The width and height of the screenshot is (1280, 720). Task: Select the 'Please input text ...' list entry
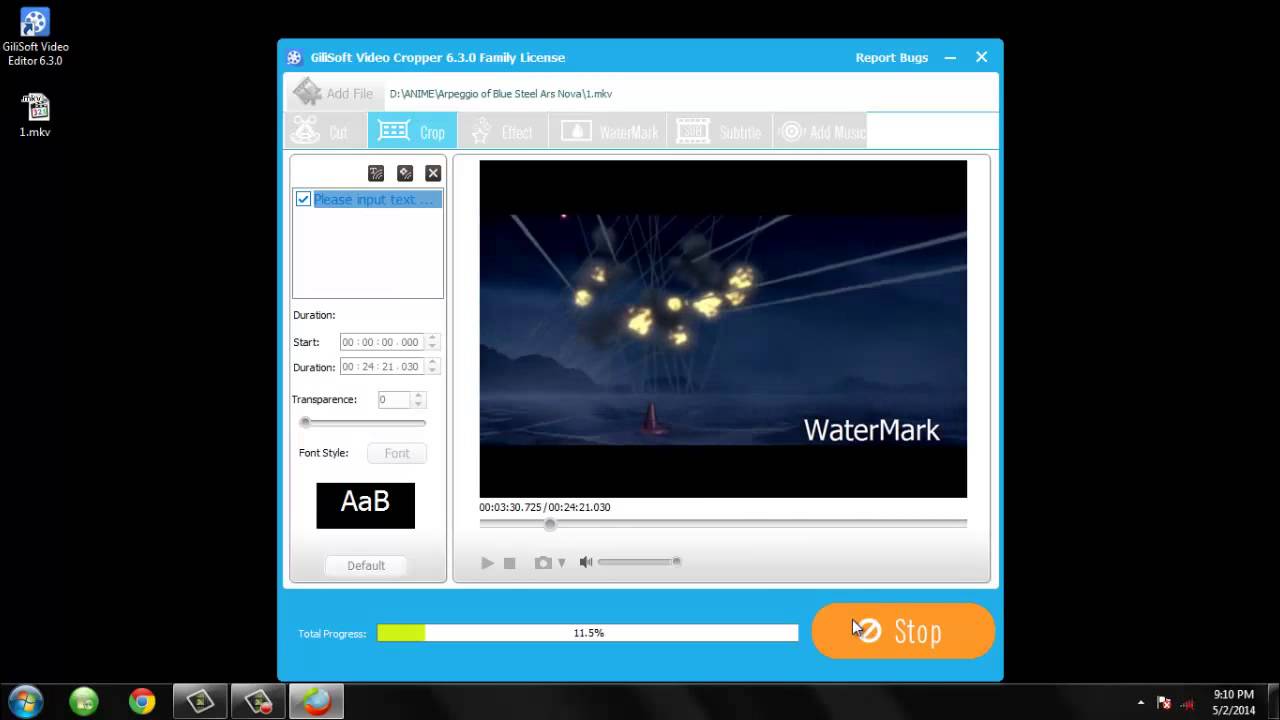point(376,199)
